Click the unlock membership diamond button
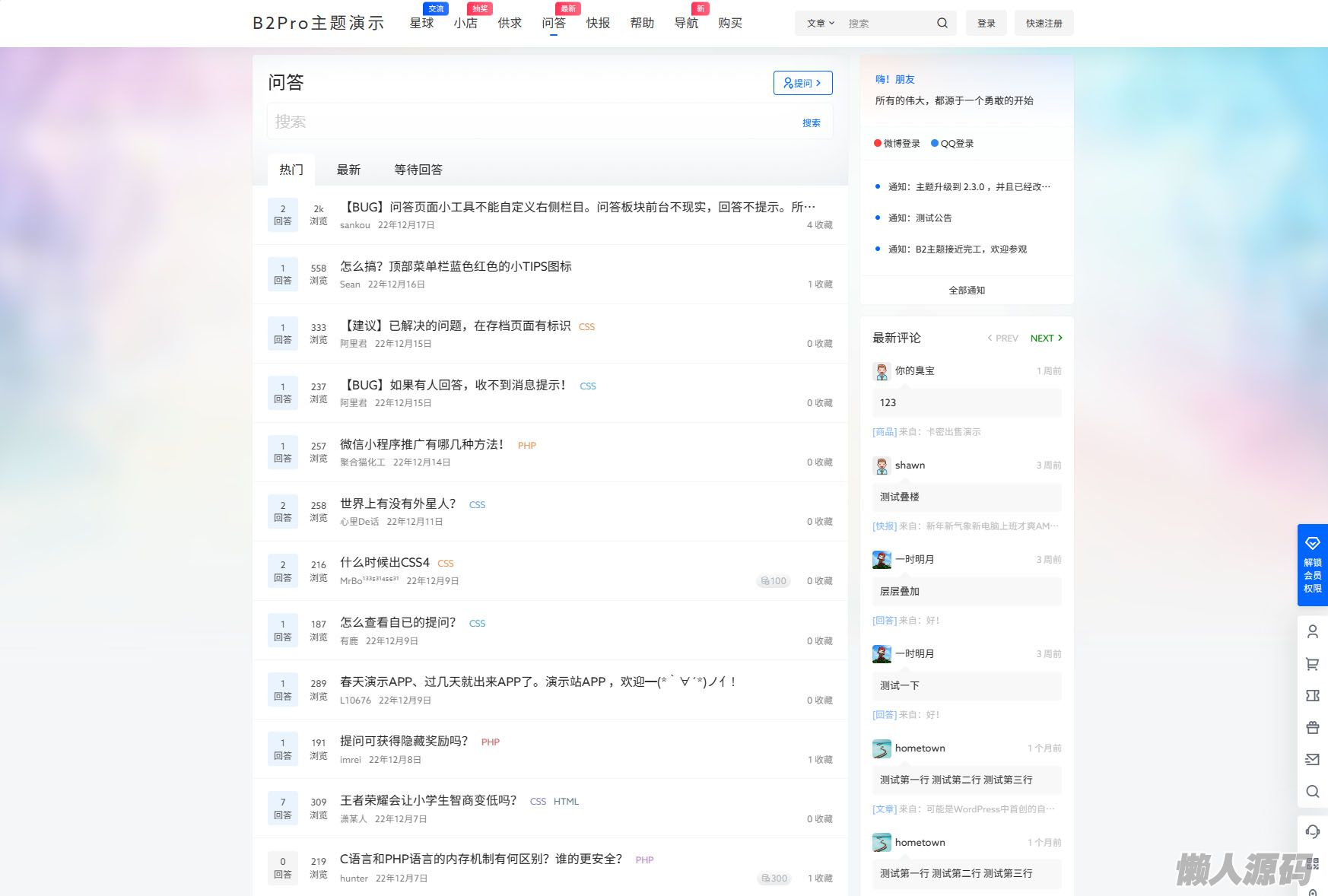 tap(1312, 564)
